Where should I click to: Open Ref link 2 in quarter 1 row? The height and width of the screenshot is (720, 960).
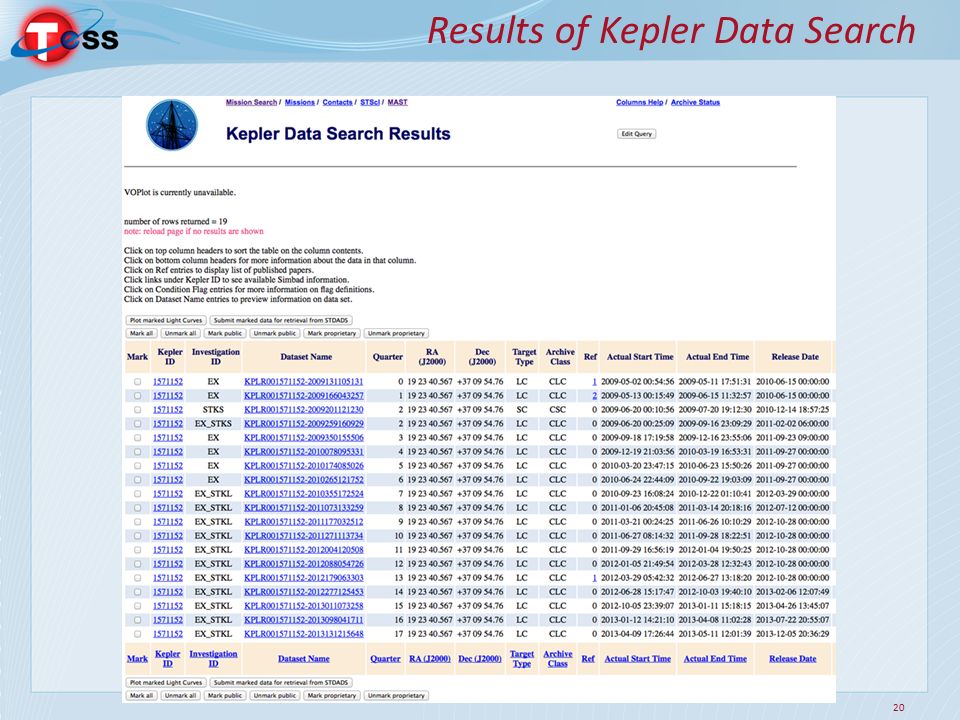pos(594,396)
